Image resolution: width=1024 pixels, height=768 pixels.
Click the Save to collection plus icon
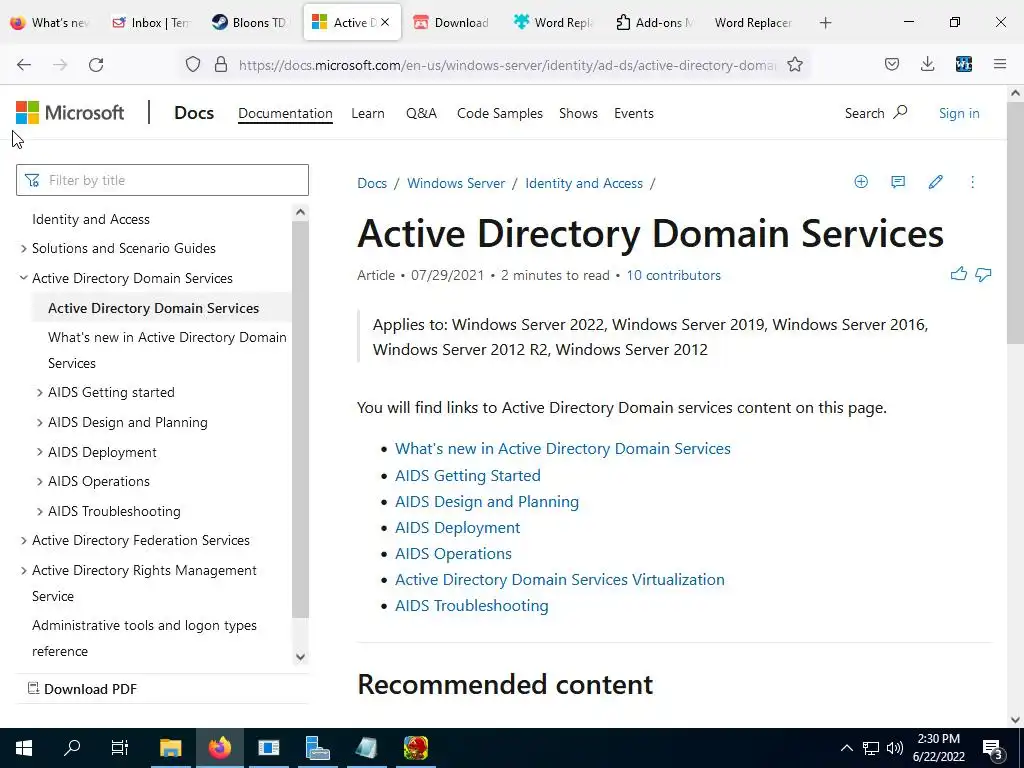point(861,182)
